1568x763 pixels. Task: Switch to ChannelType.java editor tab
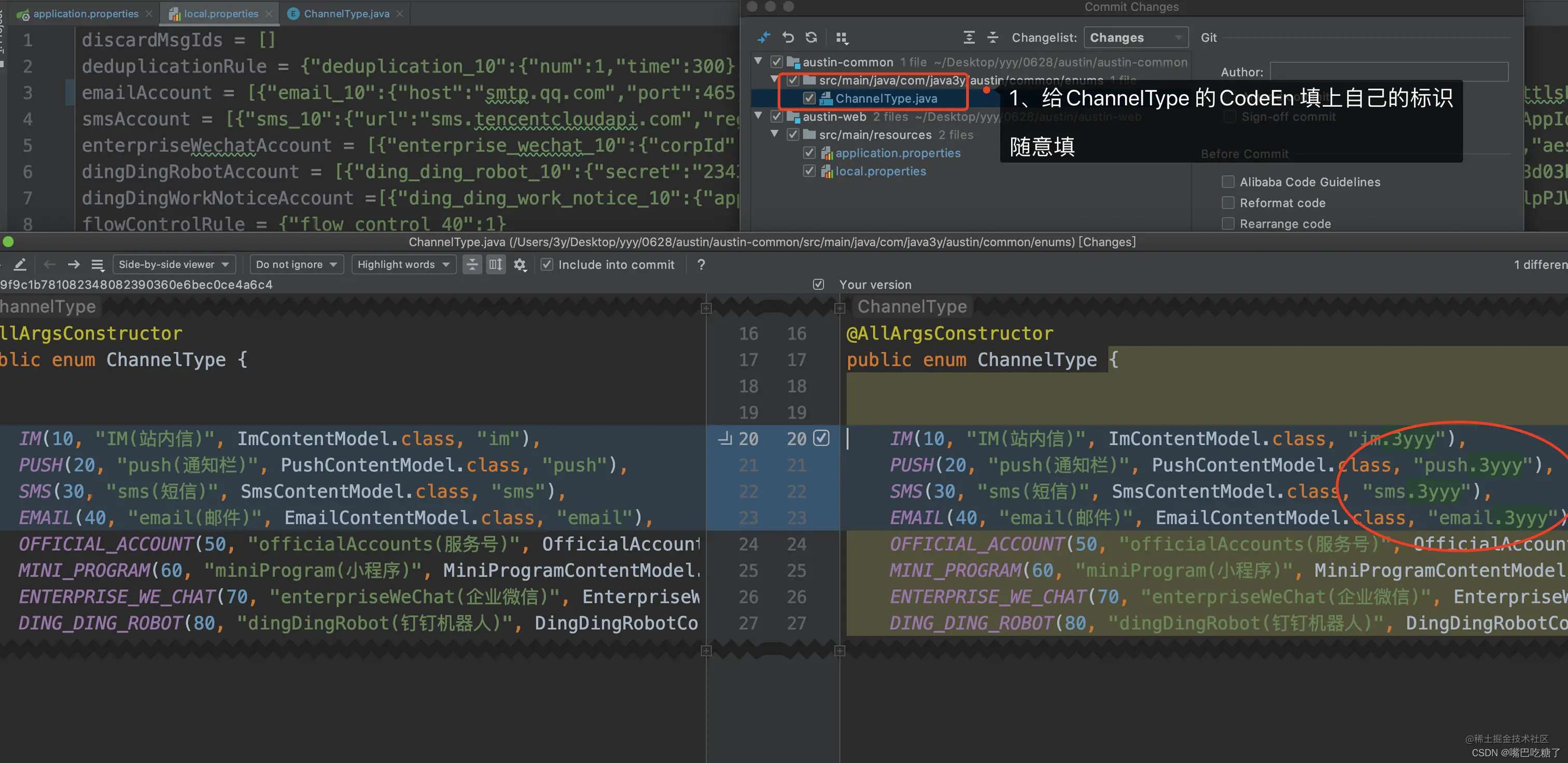tap(346, 13)
